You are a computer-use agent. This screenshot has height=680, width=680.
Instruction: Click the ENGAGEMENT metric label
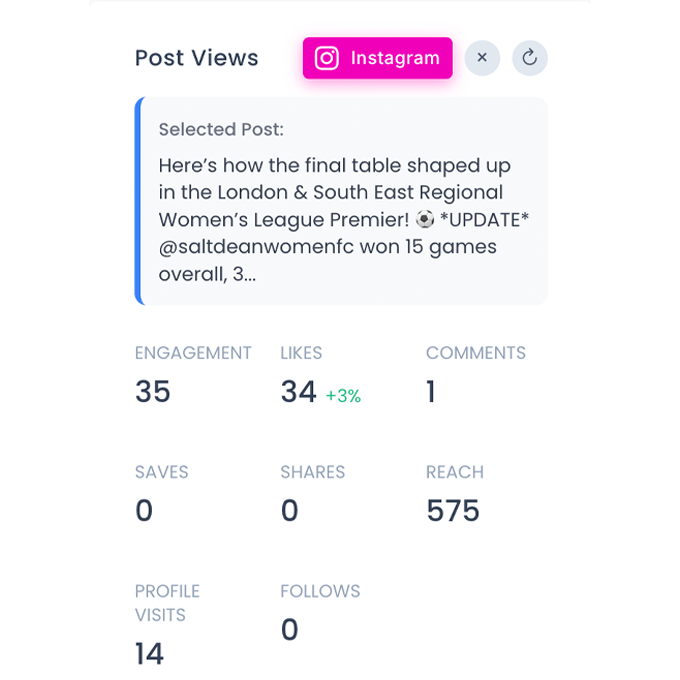pyautogui.click(x=193, y=353)
